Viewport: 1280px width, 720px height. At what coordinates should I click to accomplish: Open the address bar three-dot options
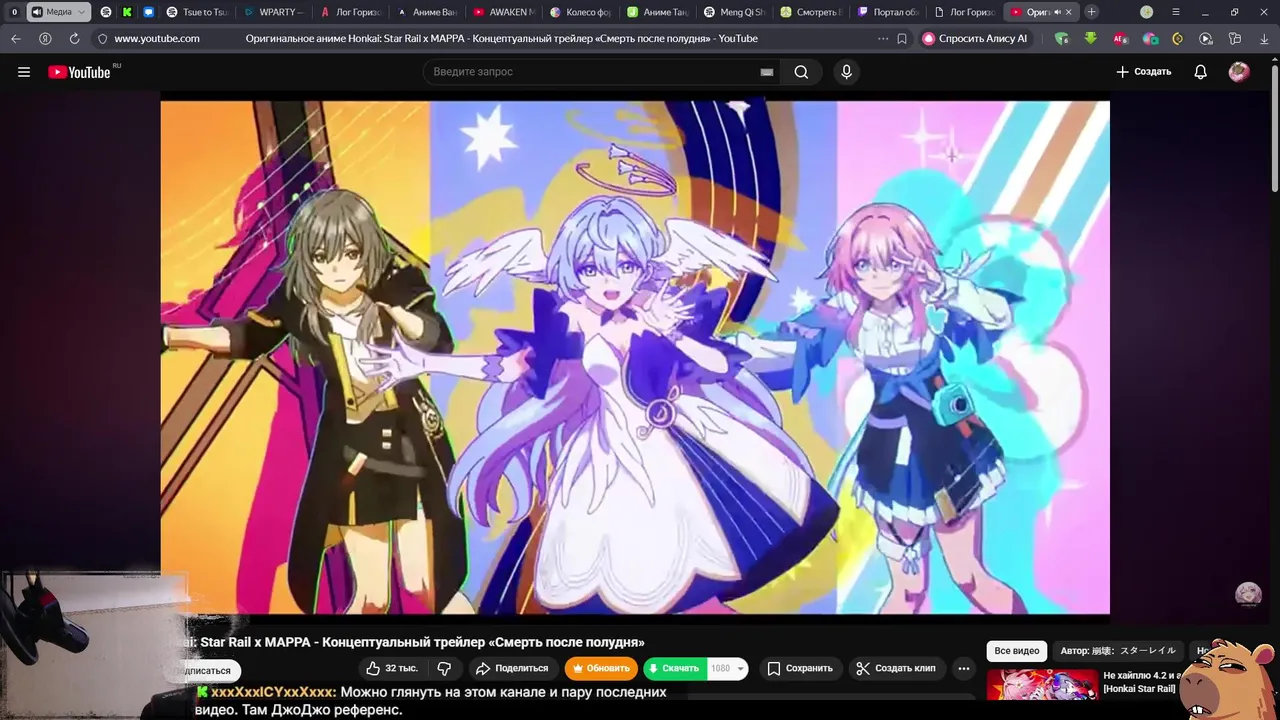coord(882,39)
